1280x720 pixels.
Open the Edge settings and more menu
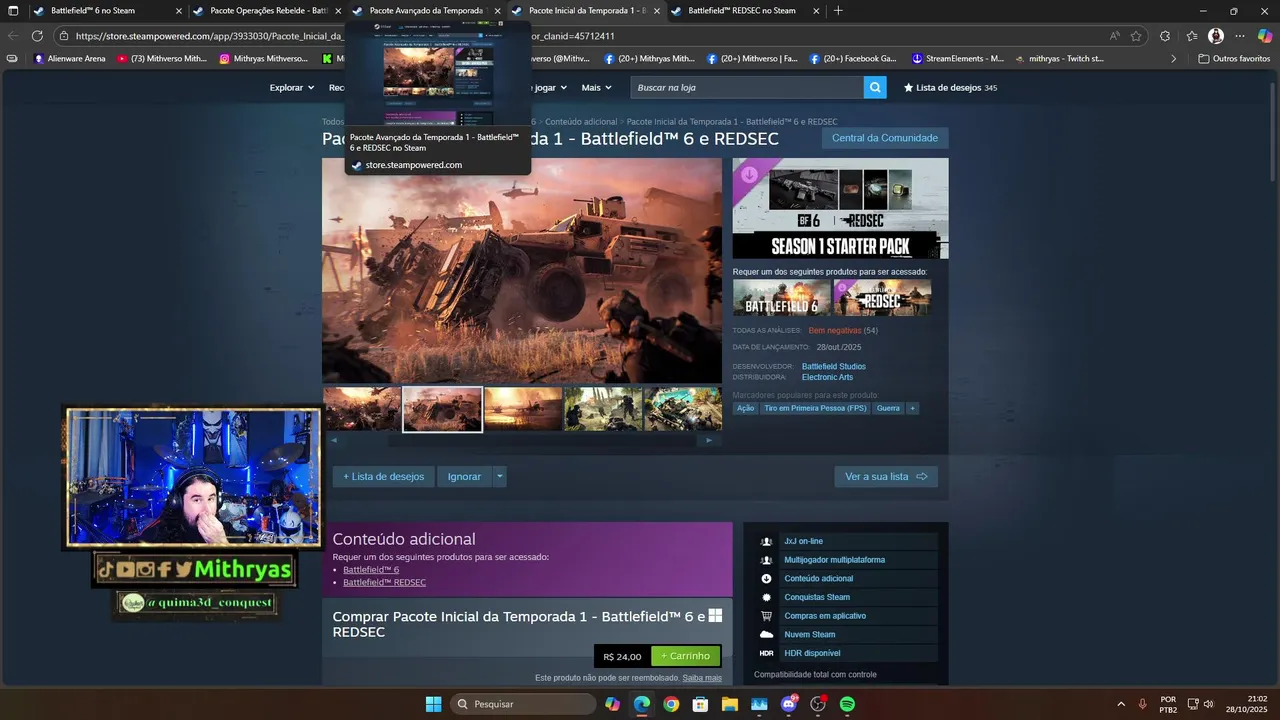(1240, 36)
